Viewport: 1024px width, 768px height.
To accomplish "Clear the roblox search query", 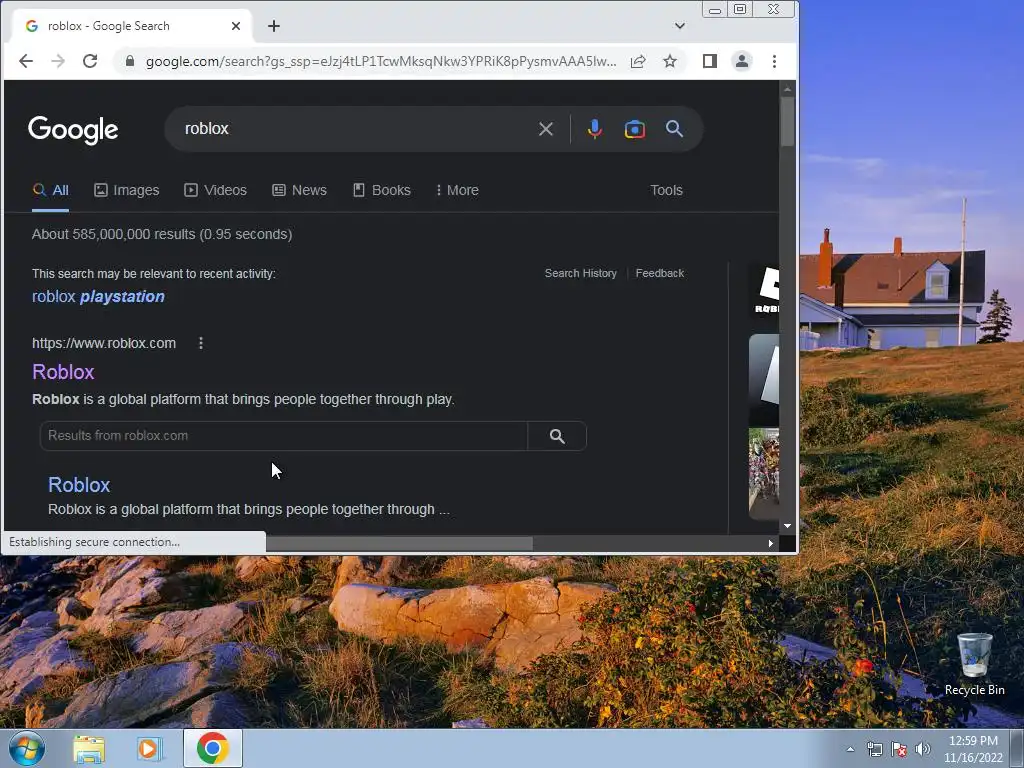I will coord(546,129).
